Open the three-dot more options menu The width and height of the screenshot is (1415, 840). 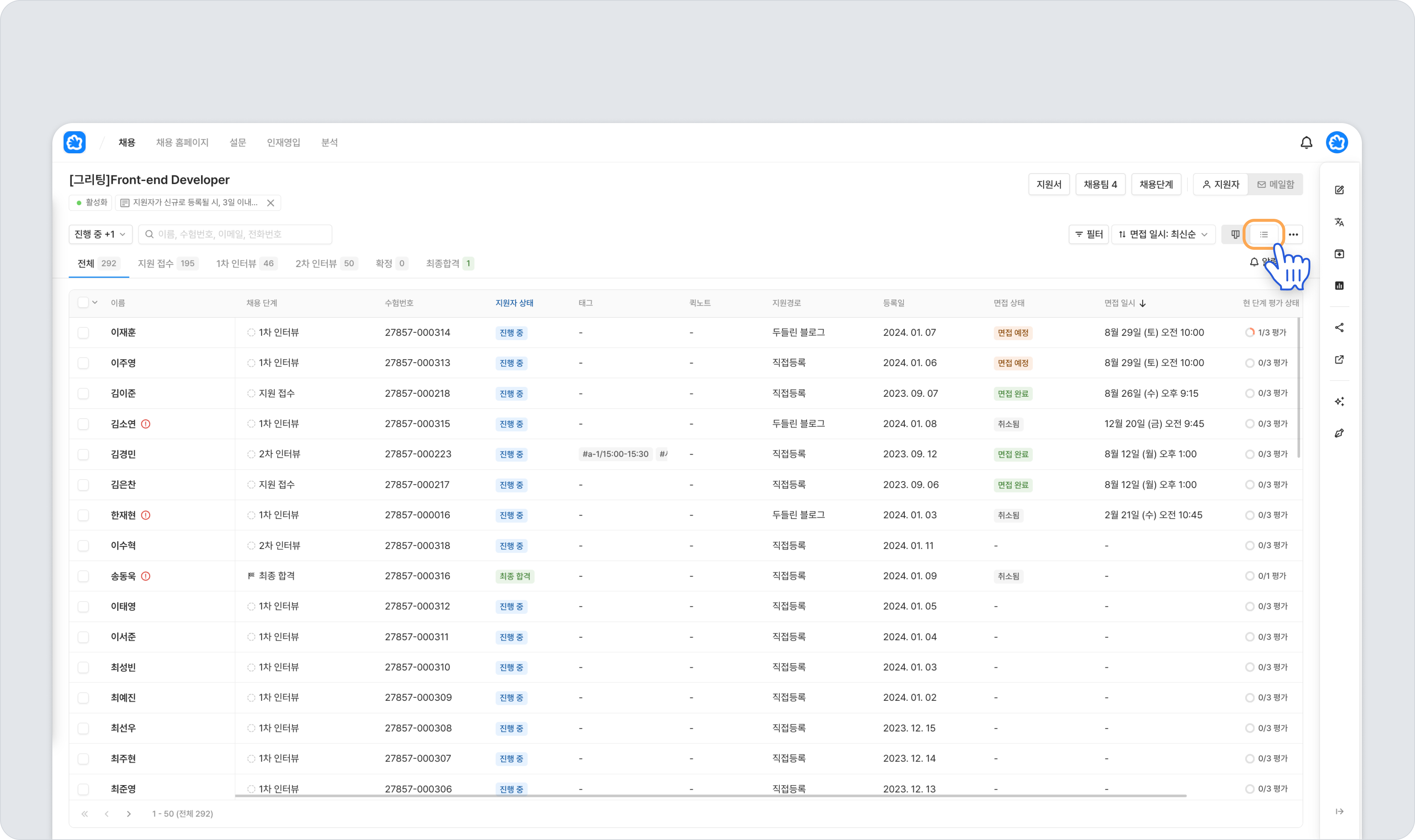coord(1293,234)
